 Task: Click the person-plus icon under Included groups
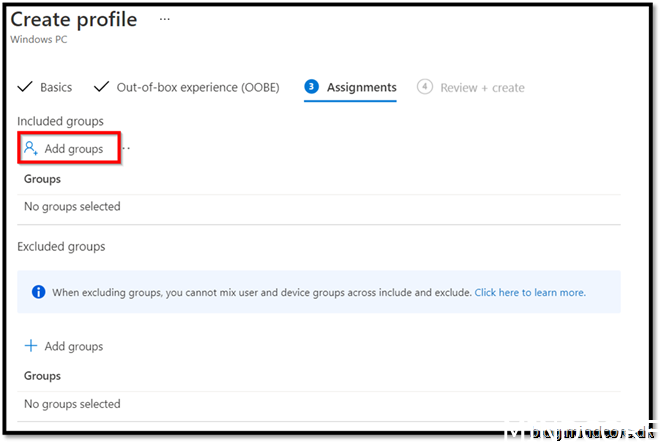click(31, 148)
